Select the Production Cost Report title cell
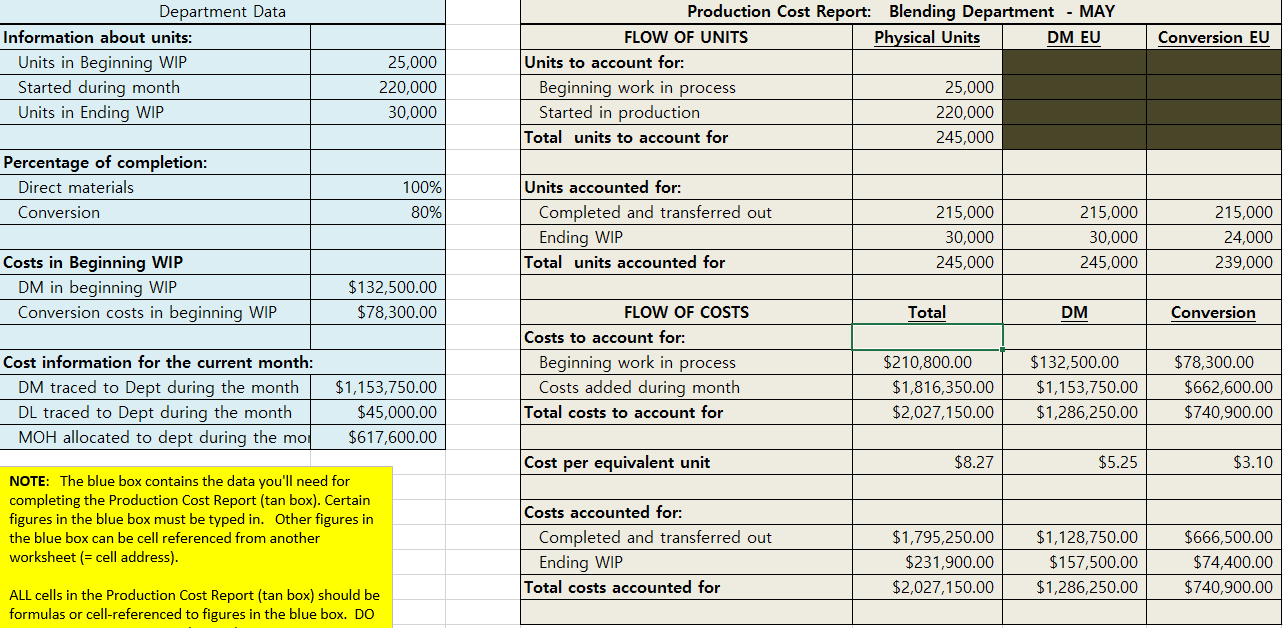 900,11
